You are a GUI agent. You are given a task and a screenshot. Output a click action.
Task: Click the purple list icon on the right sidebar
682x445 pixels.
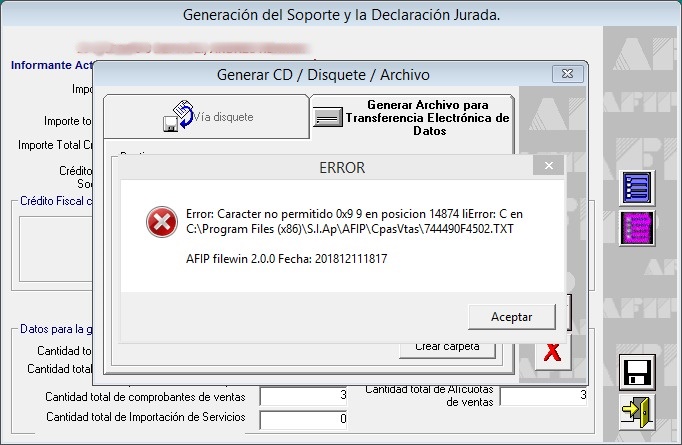[x=637, y=228]
